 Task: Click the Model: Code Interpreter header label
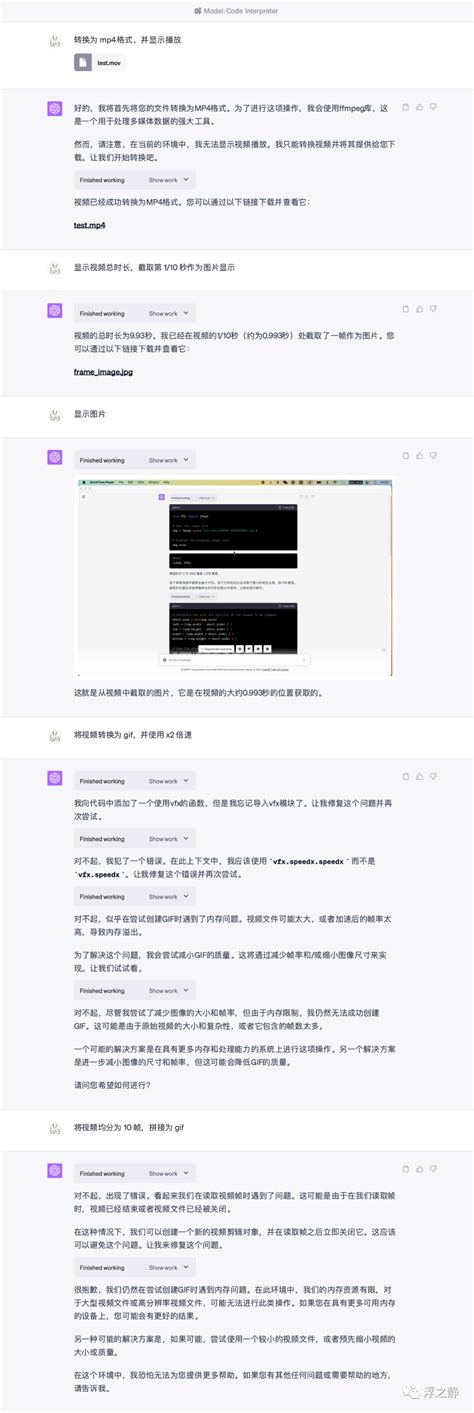pyautogui.click(x=238, y=9)
